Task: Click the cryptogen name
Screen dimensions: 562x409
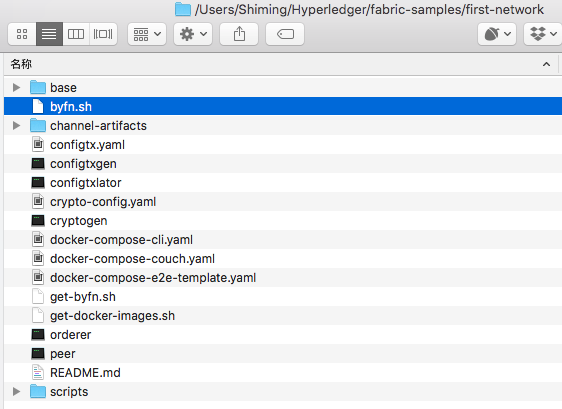Action: pyautogui.click(x=79, y=221)
